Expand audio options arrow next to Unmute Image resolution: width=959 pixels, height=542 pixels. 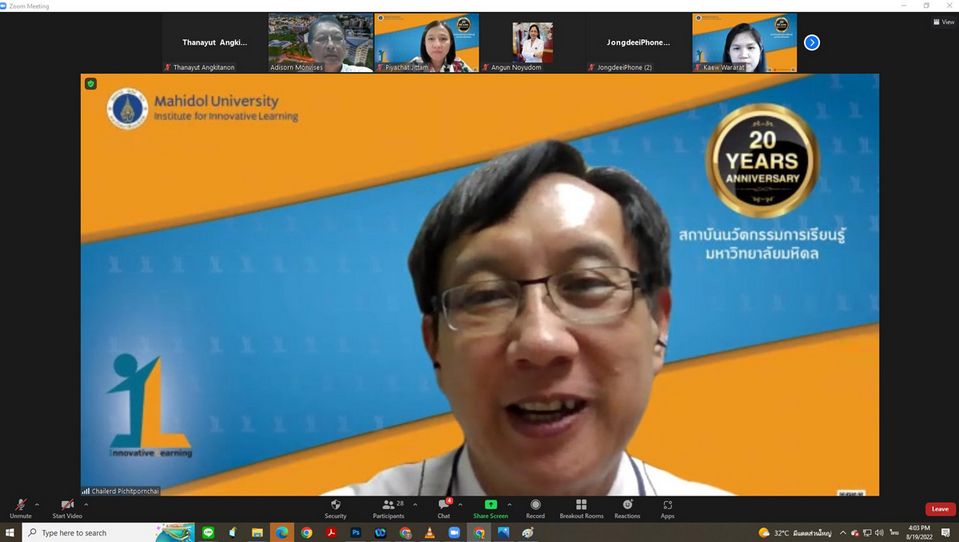37,504
